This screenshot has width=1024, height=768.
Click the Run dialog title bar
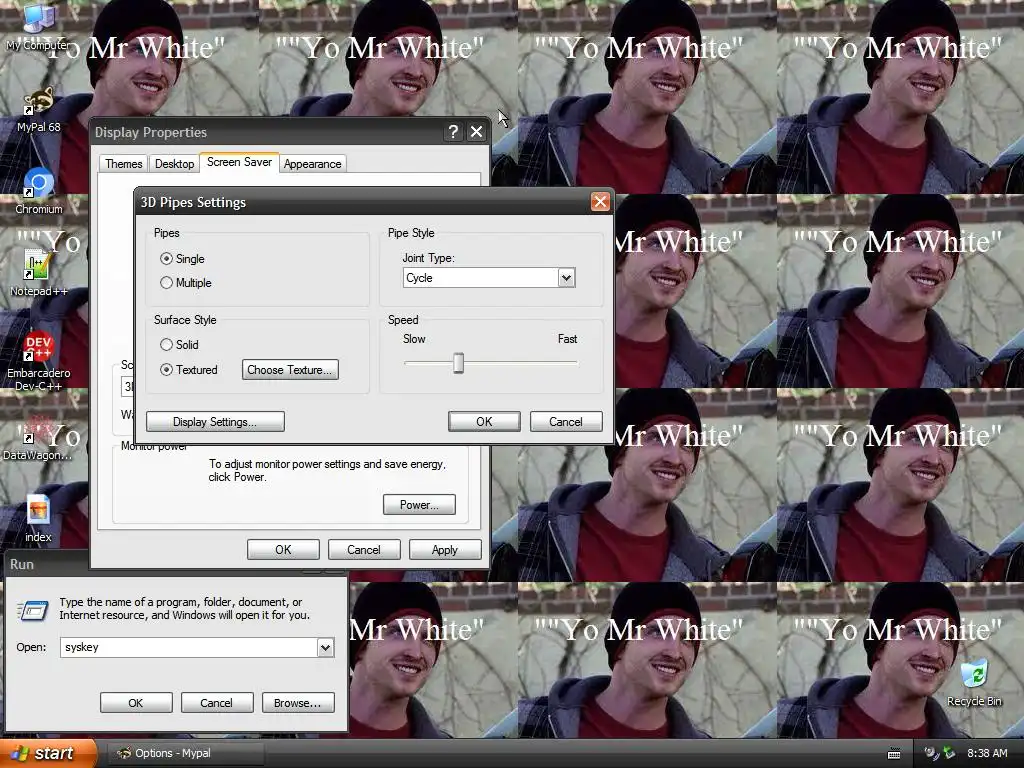point(47,564)
